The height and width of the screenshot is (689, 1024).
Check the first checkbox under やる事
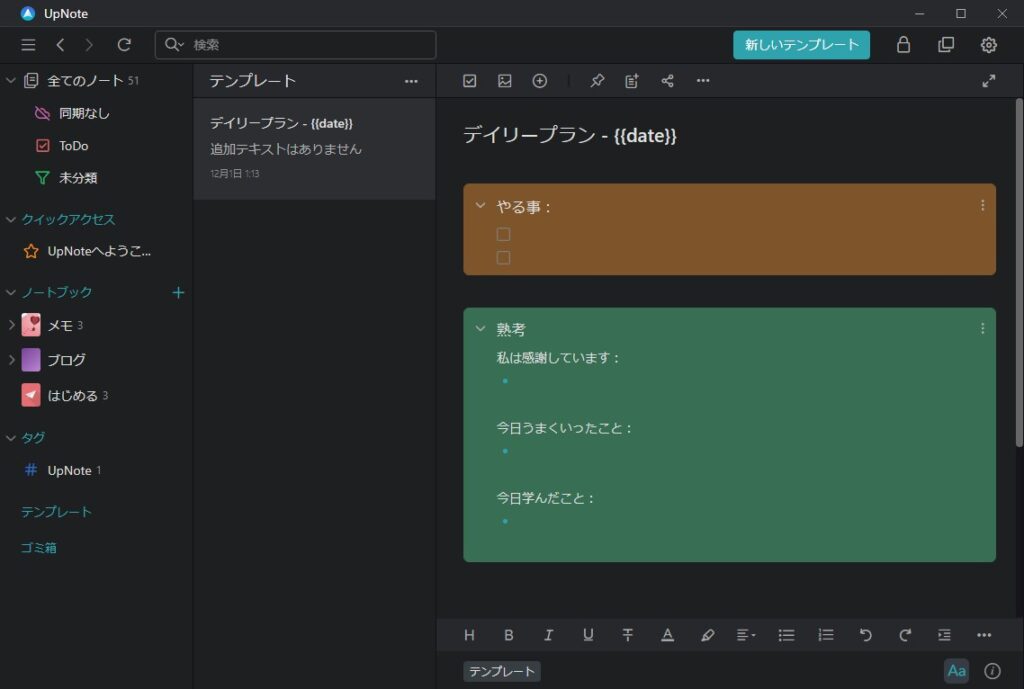pos(503,233)
